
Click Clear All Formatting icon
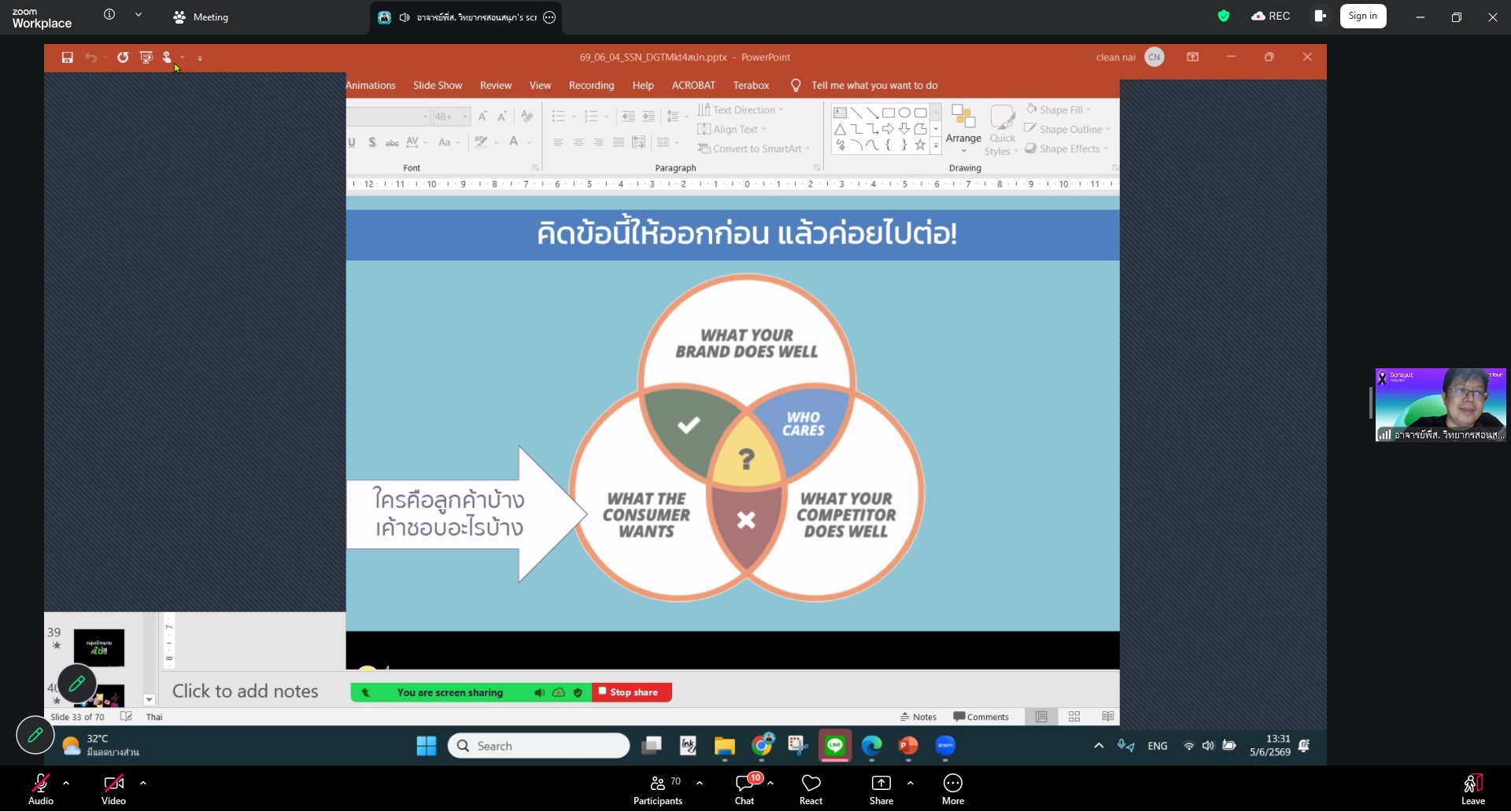pos(527,116)
